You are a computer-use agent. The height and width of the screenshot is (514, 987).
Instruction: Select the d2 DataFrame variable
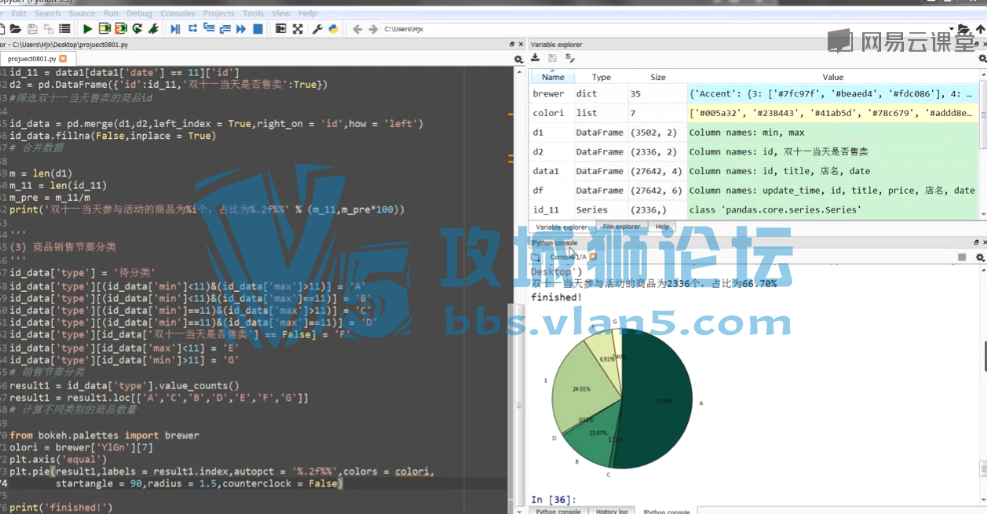coord(754,152)
